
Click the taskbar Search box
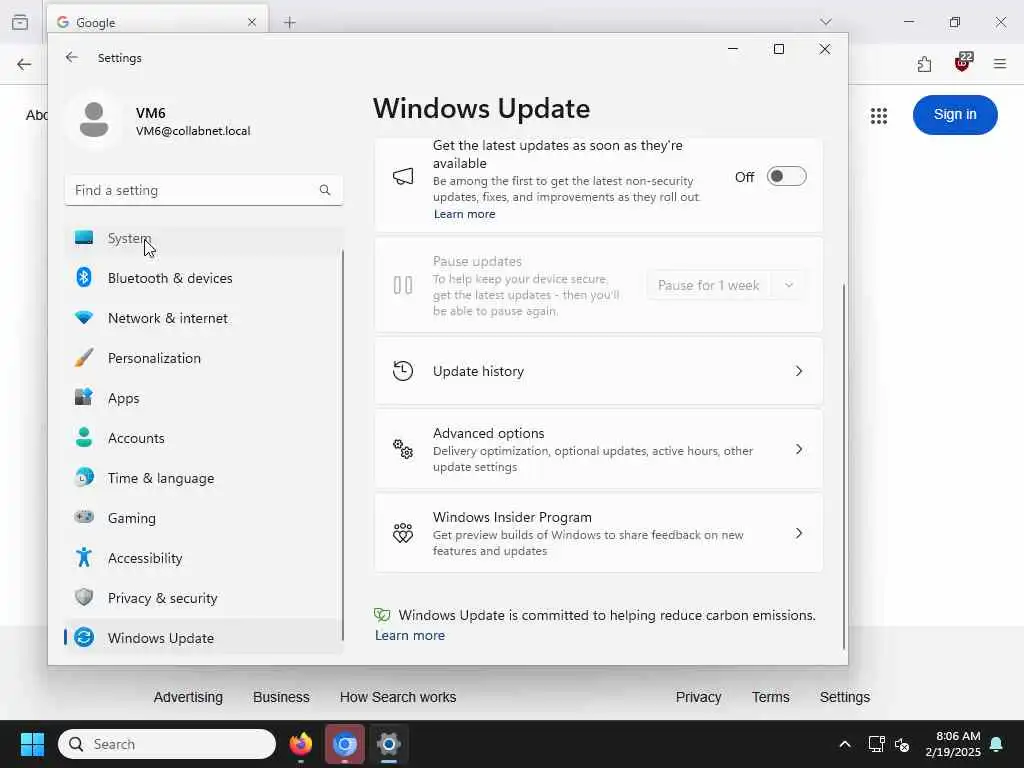click(167, 744)
